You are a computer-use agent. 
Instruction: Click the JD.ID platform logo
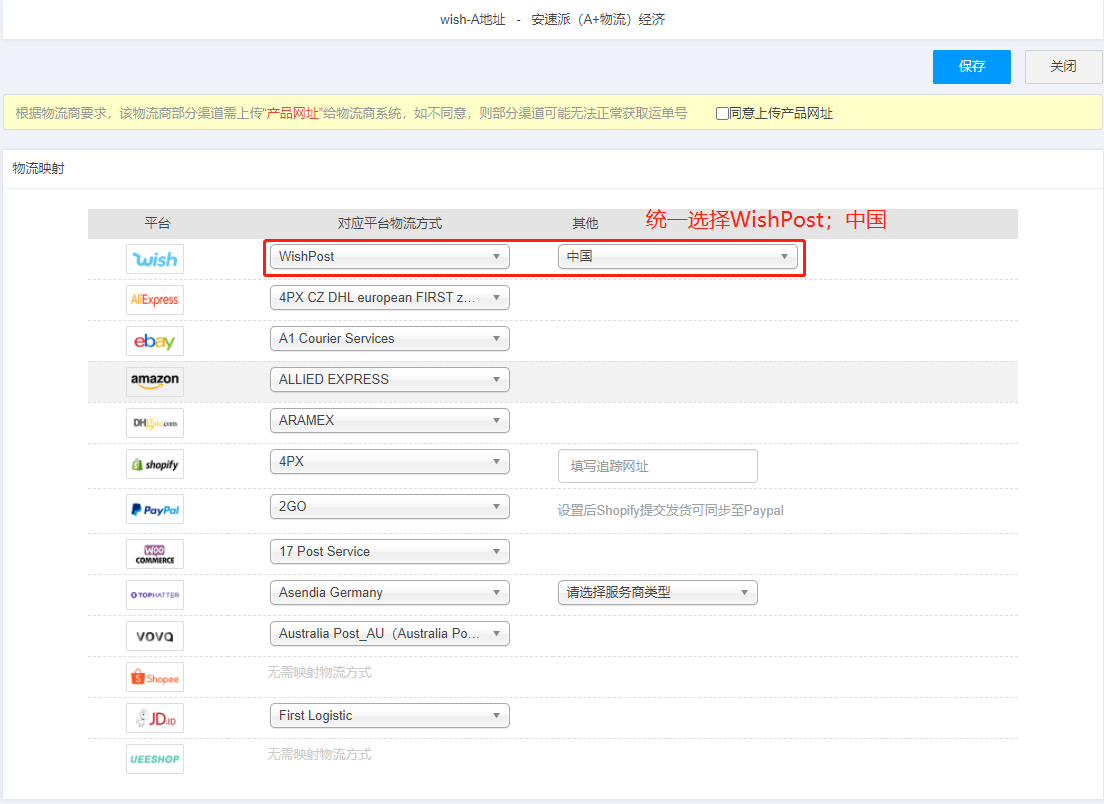(x=155, y=718)
